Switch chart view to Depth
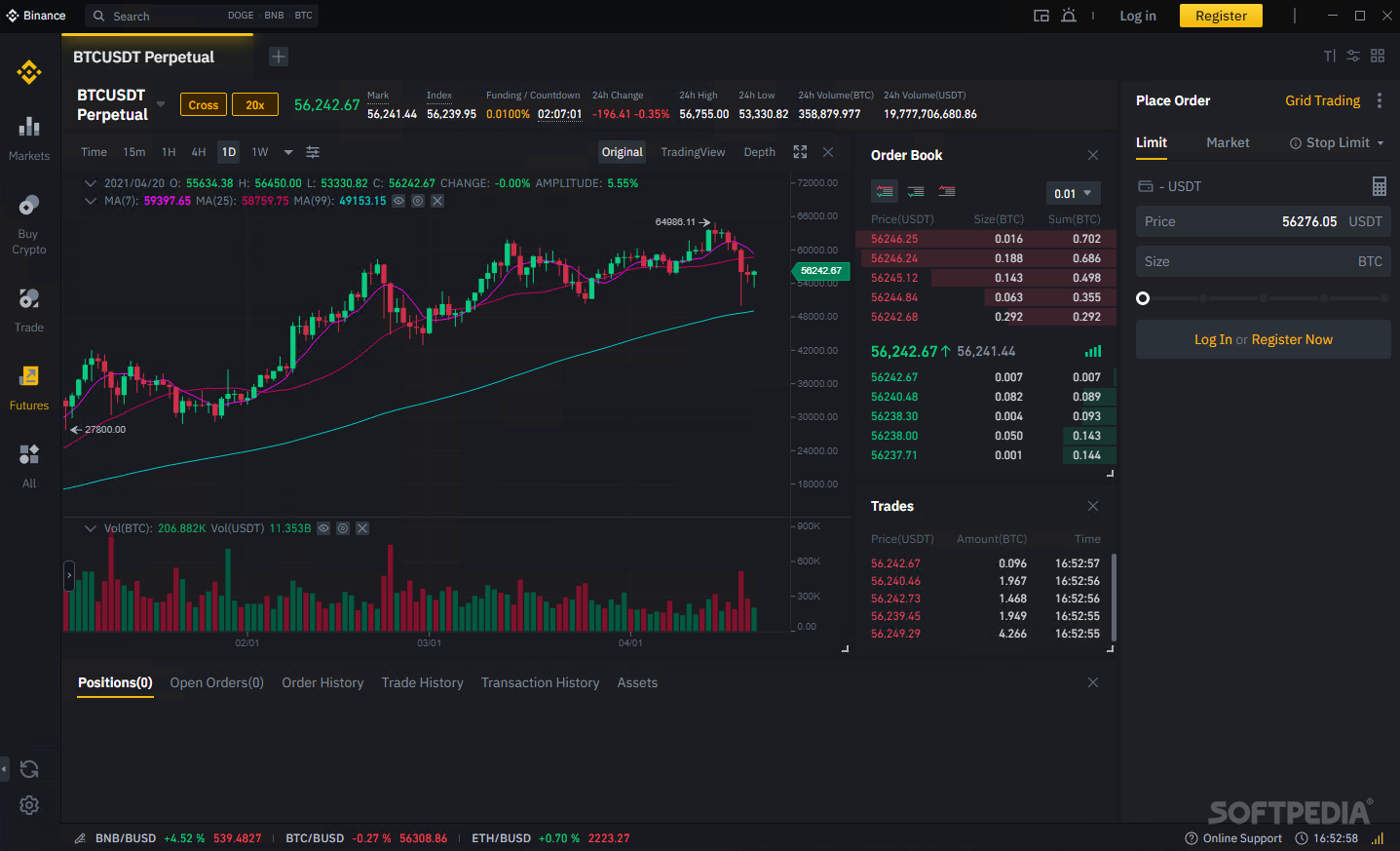The width and height of the screenshot is (1400, 851). tap(760, 152)
